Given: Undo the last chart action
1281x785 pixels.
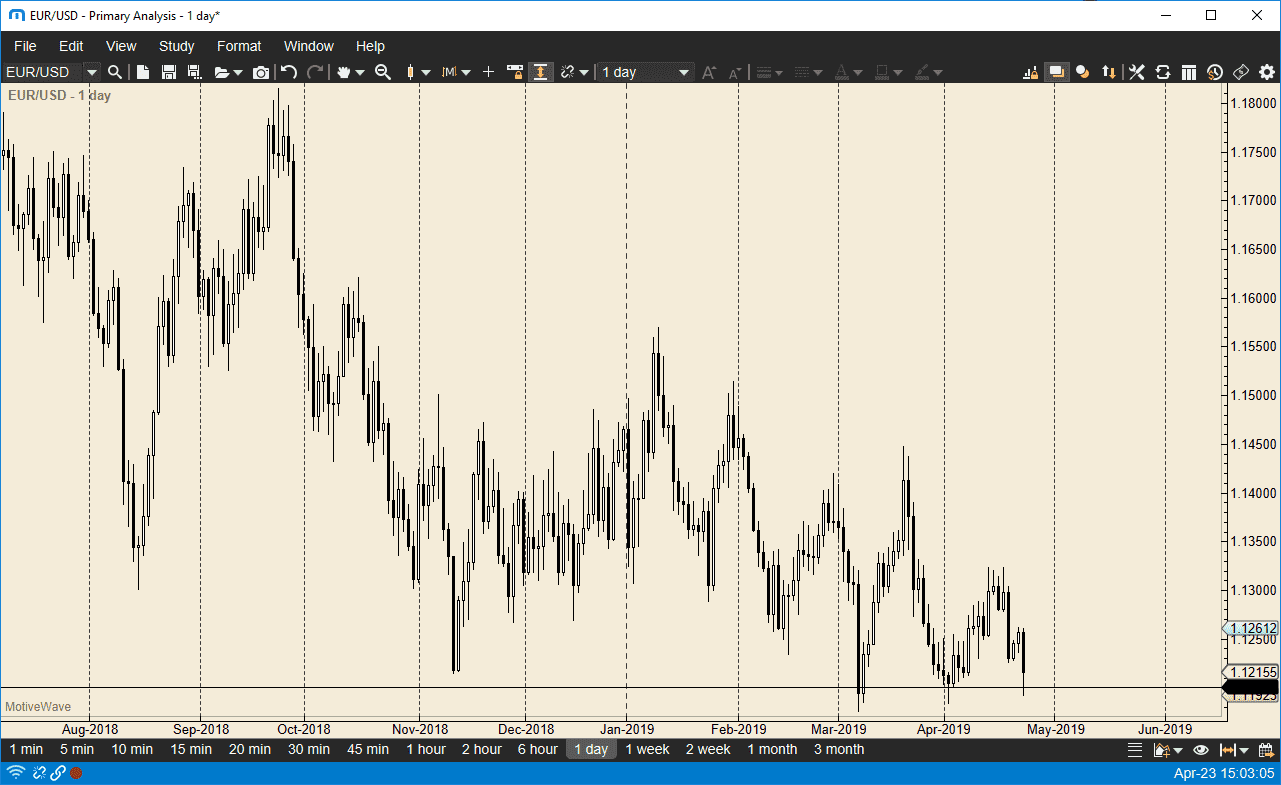Looking at the screenshot, I should click(288, 71).
